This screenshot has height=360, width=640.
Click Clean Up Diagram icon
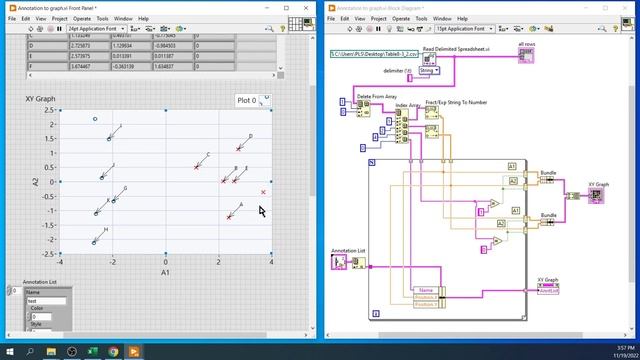tap(549, 29)
